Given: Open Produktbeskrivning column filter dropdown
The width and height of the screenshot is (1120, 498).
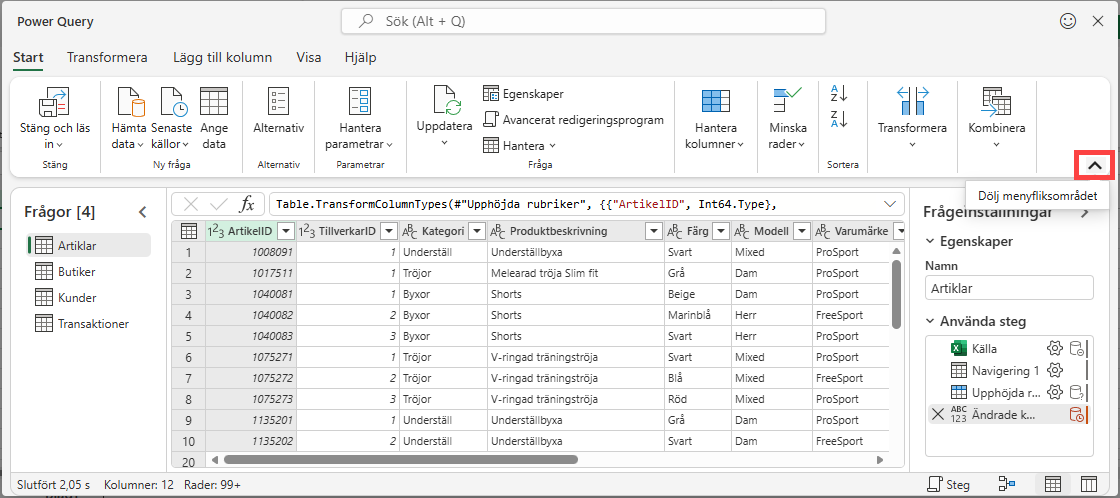Looking at the screenshot, I should tap(654, 231).
